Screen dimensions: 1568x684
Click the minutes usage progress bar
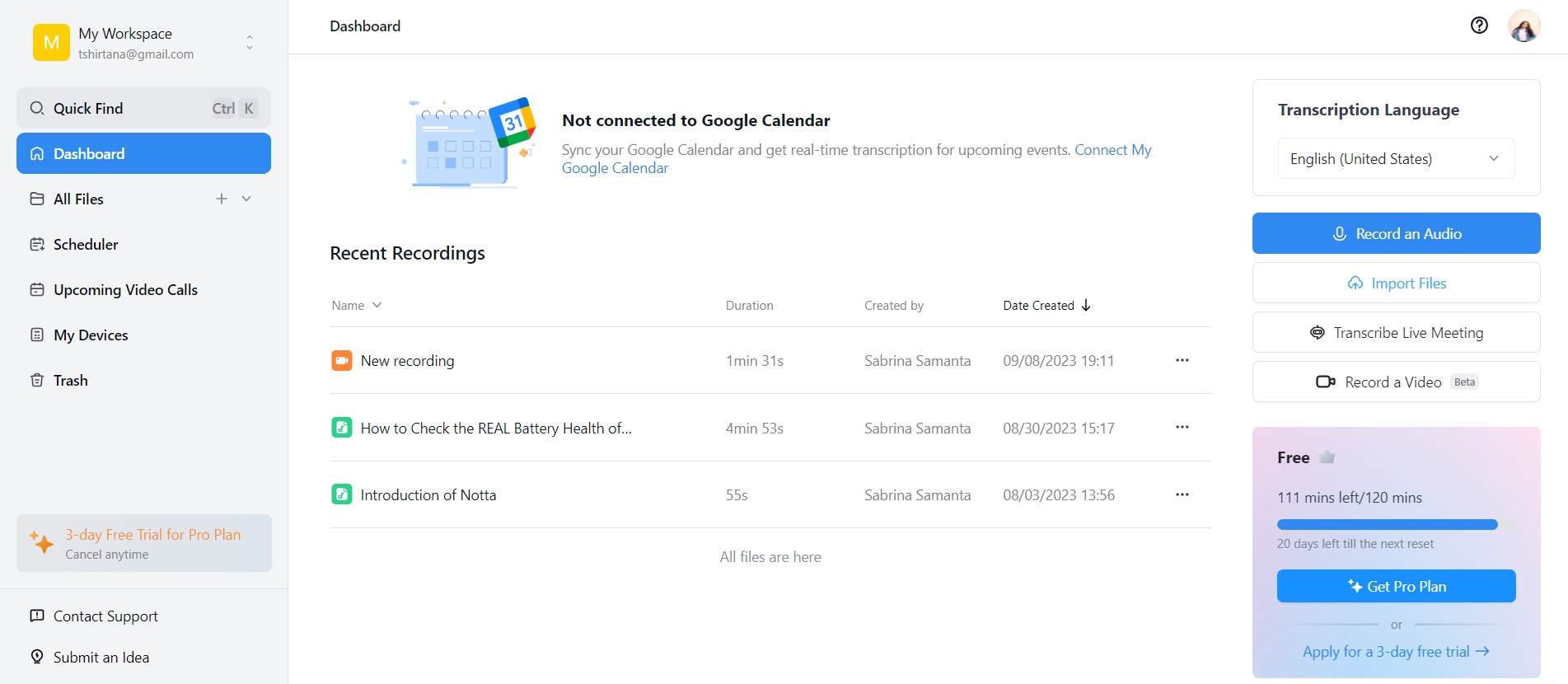coord(1397,524)
